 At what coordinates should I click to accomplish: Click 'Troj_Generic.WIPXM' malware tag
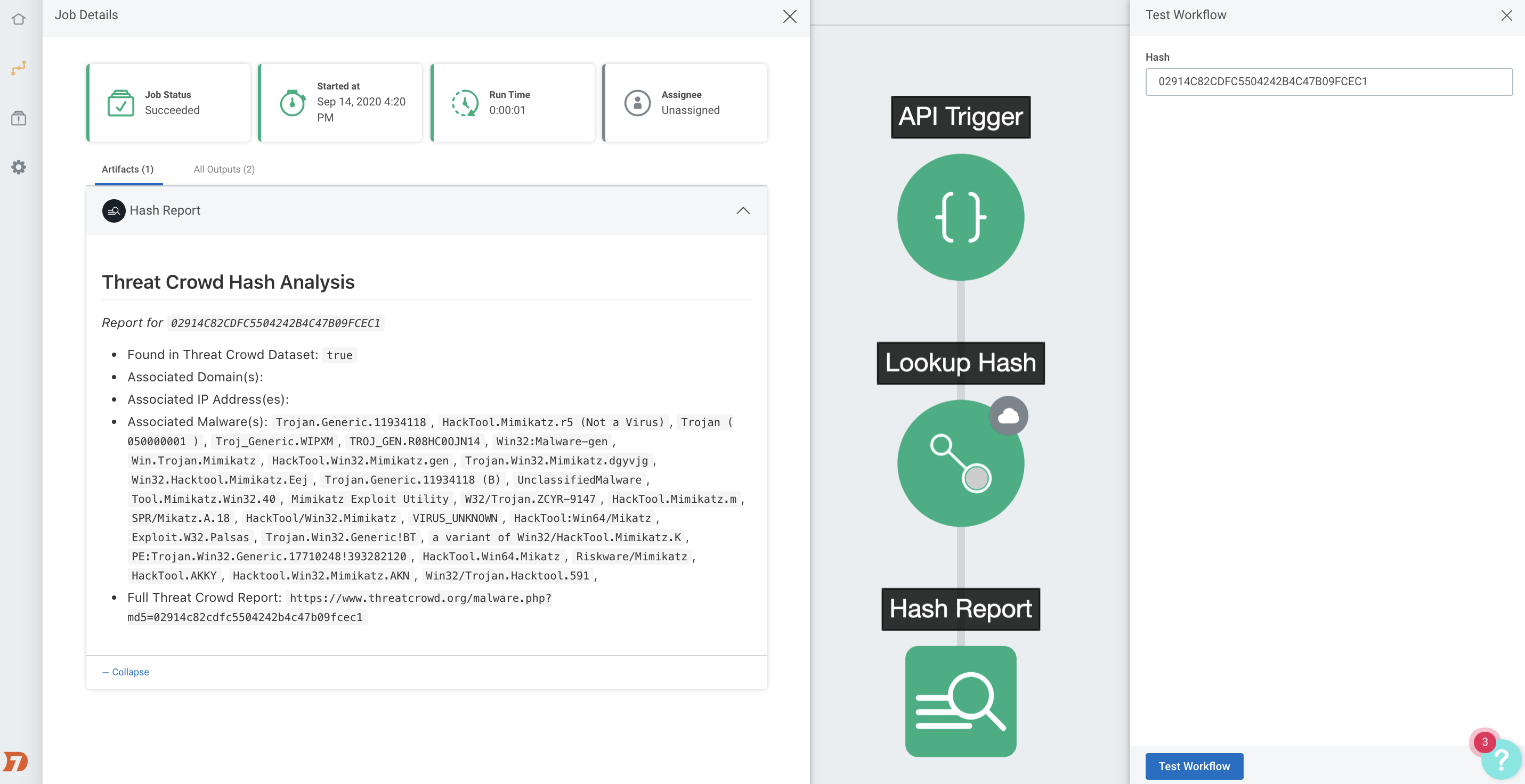point(274,442)
